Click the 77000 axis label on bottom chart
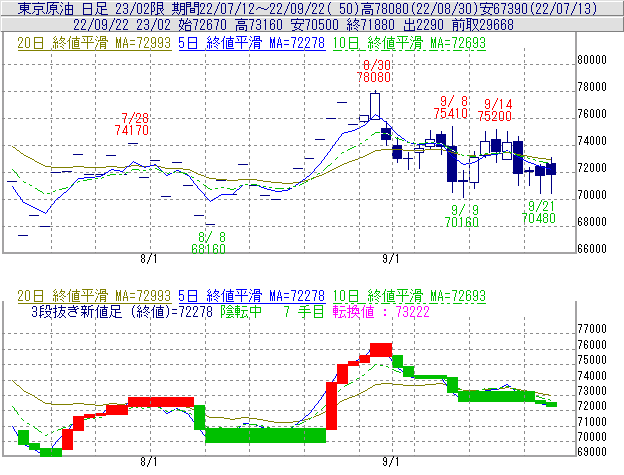 point(592,329)
